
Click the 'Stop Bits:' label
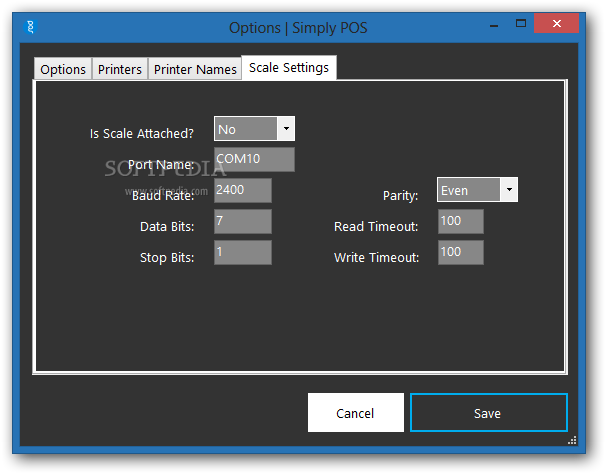[x=167, y=257]
